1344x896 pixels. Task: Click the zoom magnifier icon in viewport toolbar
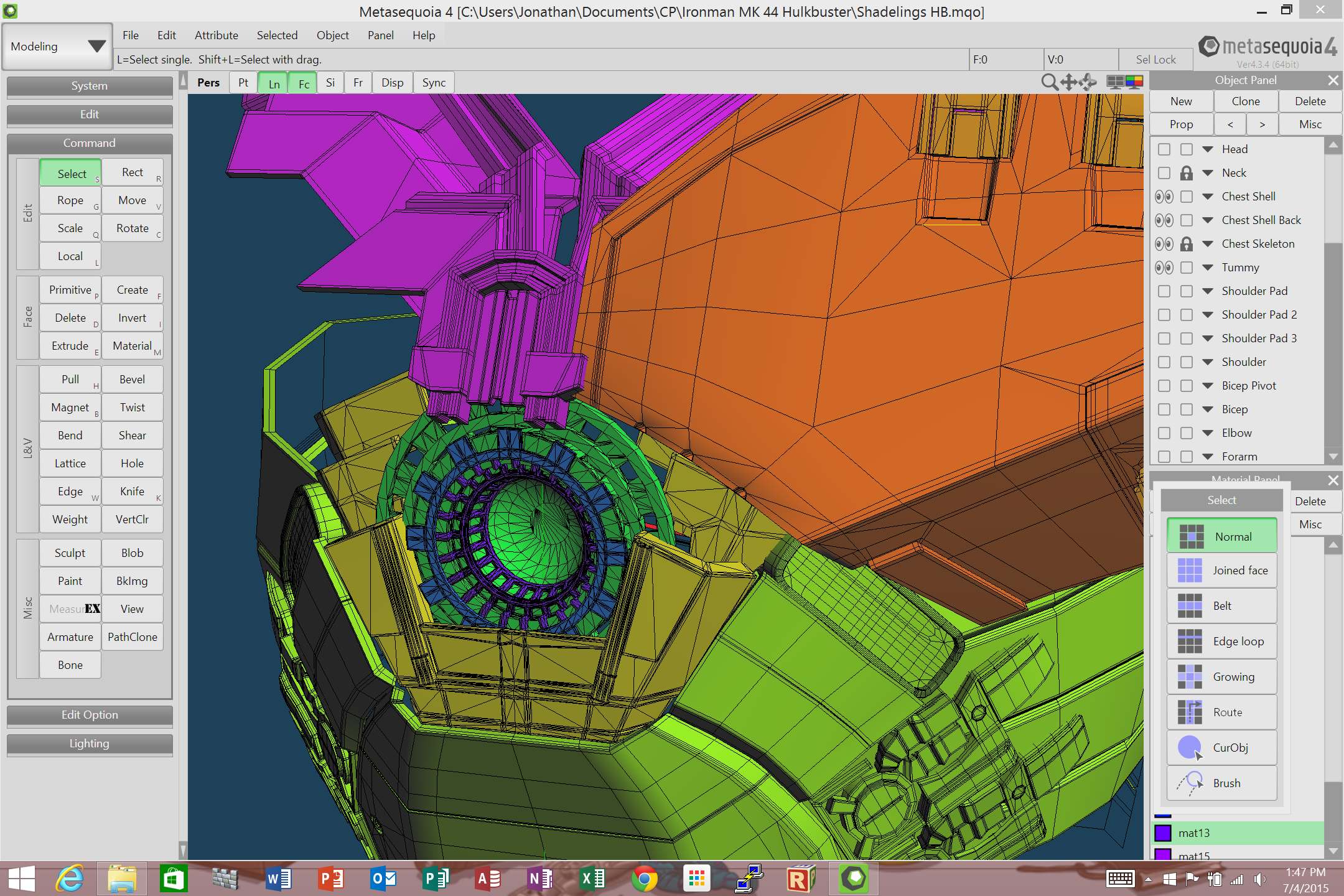[x=1049, y=82]
